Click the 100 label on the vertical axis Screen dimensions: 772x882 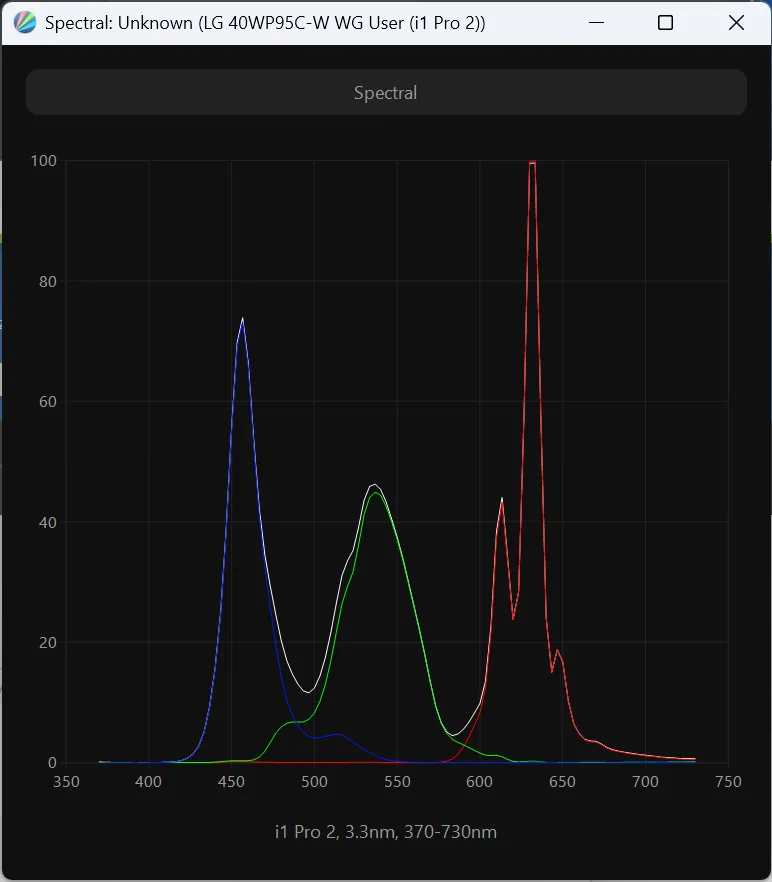click(x=43, y=161)
